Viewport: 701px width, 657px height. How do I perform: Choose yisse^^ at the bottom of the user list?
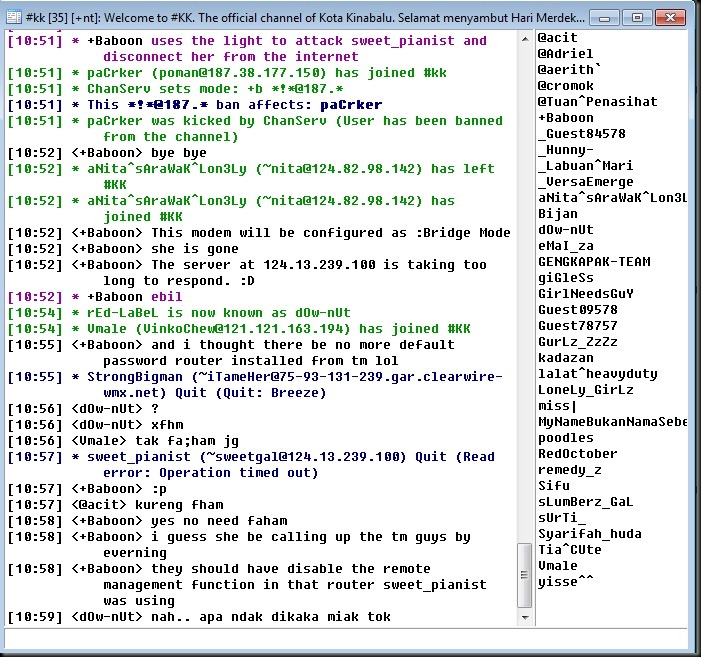click(565, 581)
